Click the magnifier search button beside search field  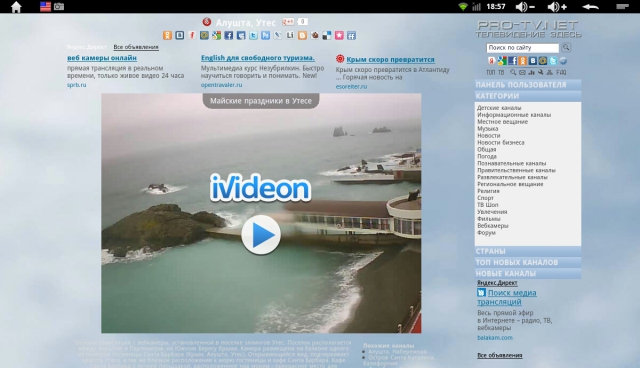click(566, 47)
